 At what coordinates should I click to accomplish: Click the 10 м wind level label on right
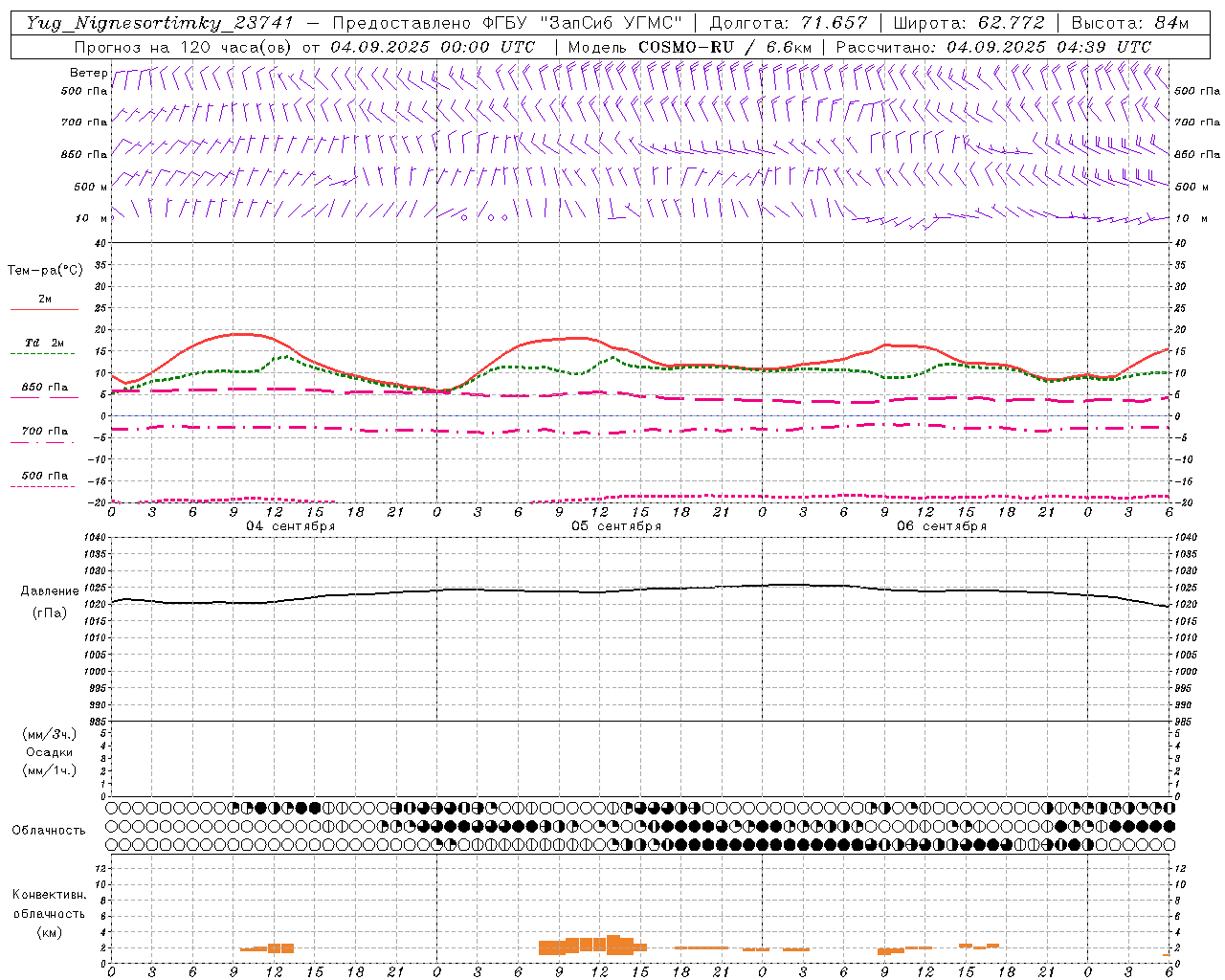click(x=1191, y=218)
